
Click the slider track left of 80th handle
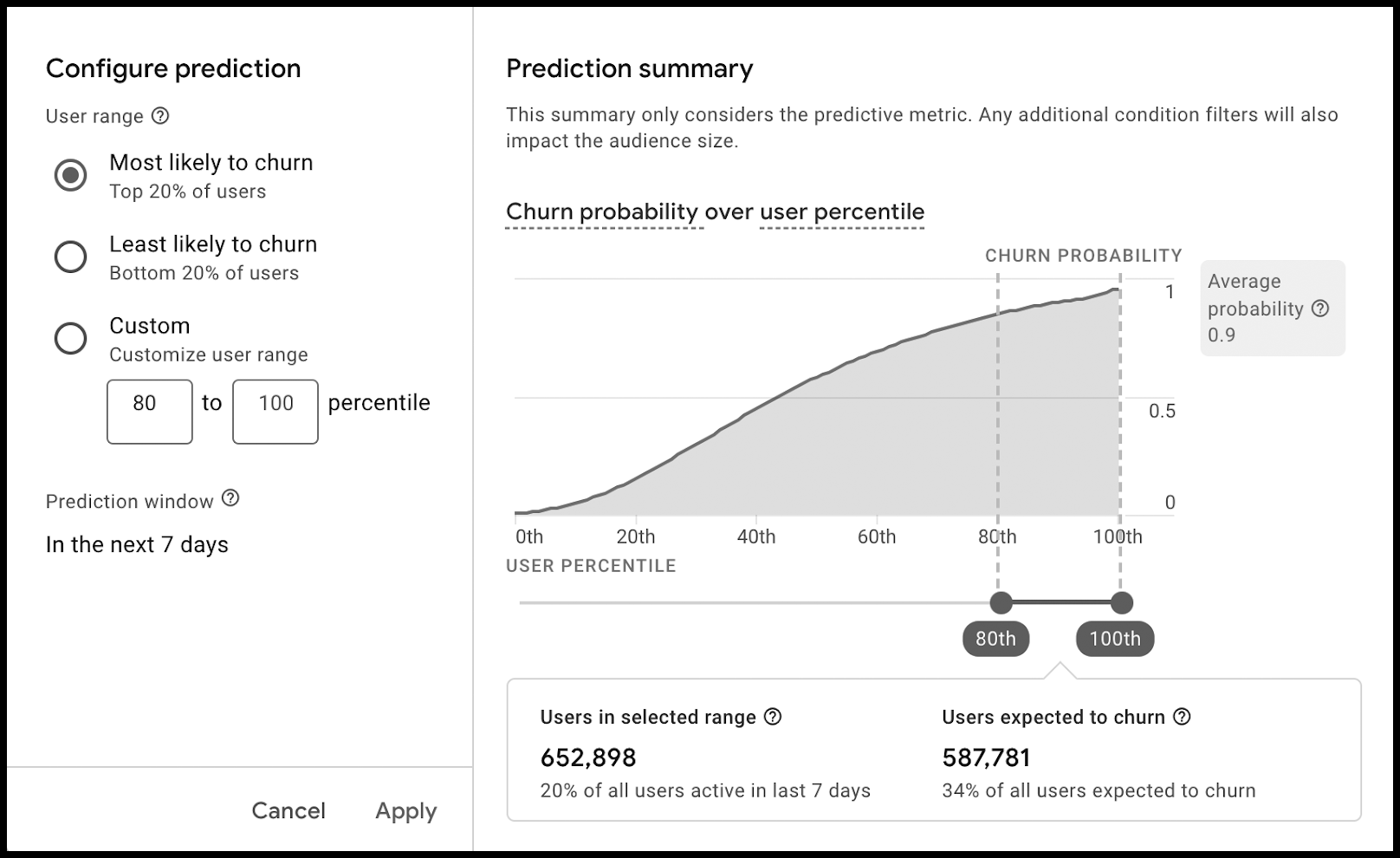[x=754, y=602]
